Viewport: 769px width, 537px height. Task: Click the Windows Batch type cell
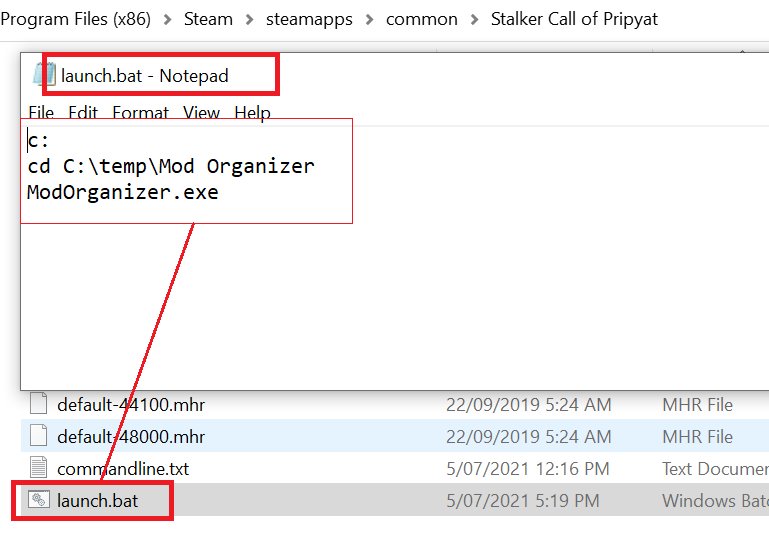(716, 501)
